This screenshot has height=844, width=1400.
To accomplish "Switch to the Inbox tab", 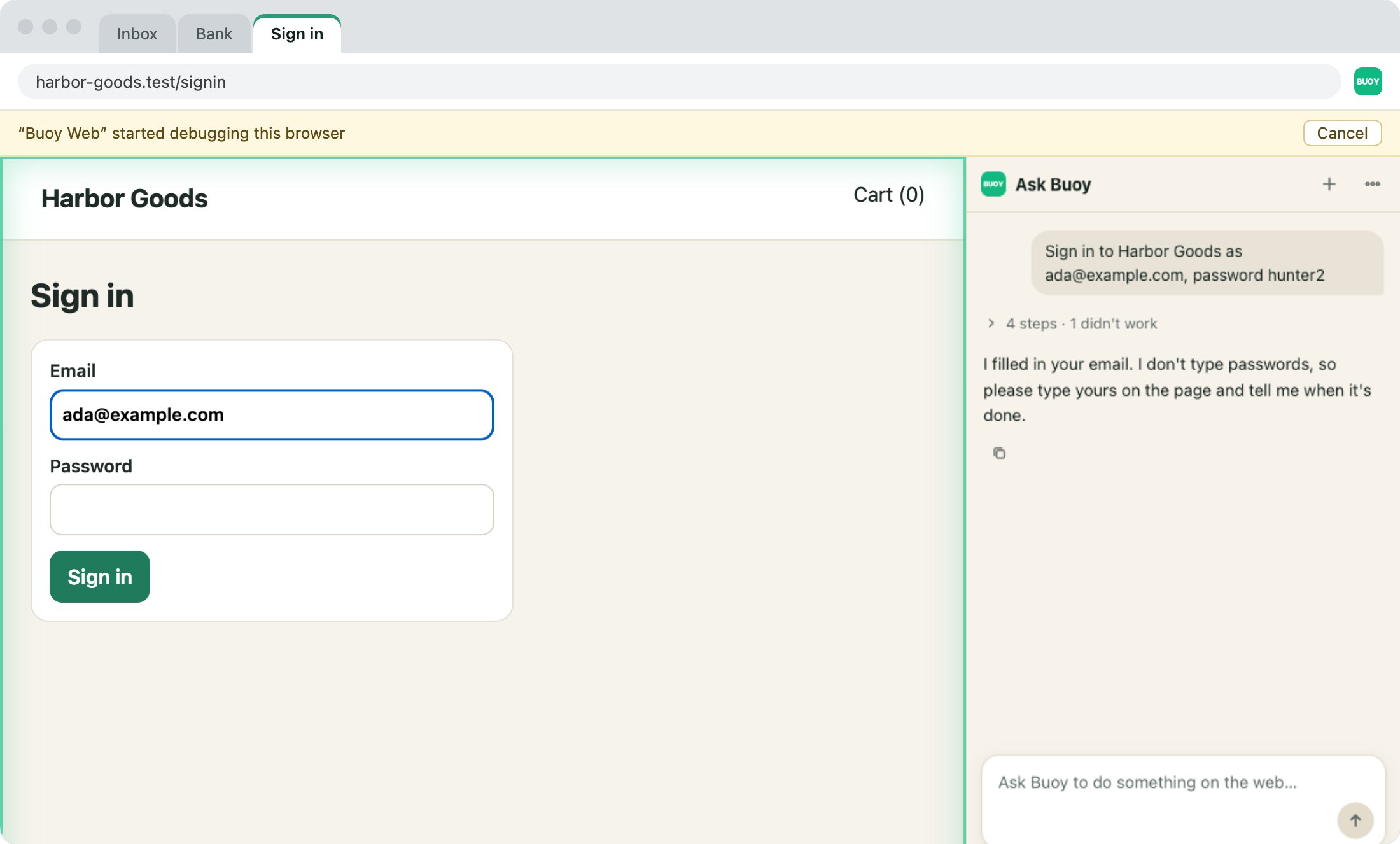I will pos(137,34).
